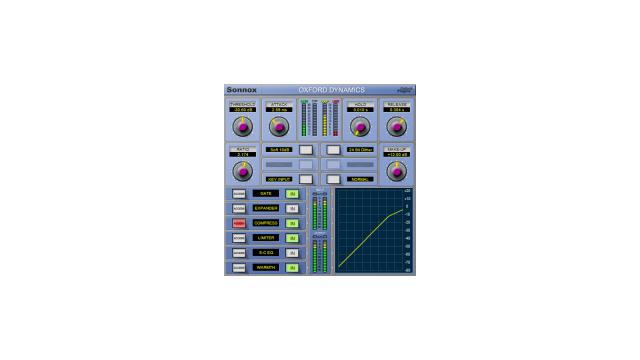Click the Ratio knob
640x360 pixels.
(x=242, y=171)
